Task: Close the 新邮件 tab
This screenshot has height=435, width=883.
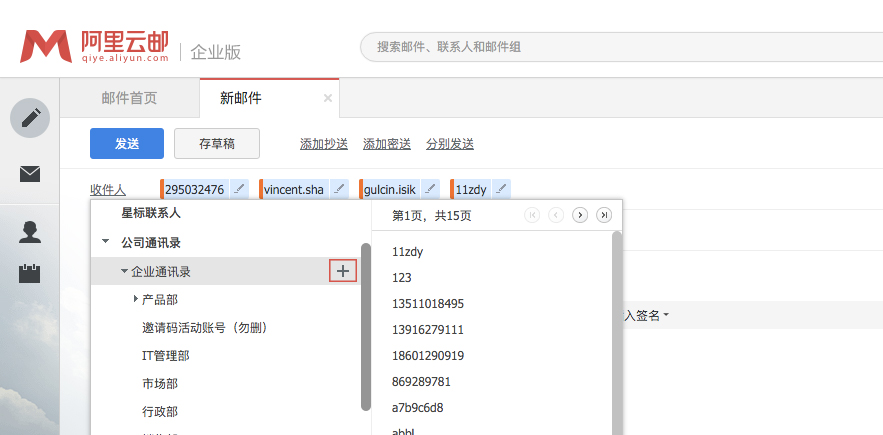Action: click(x=328, y=98)
